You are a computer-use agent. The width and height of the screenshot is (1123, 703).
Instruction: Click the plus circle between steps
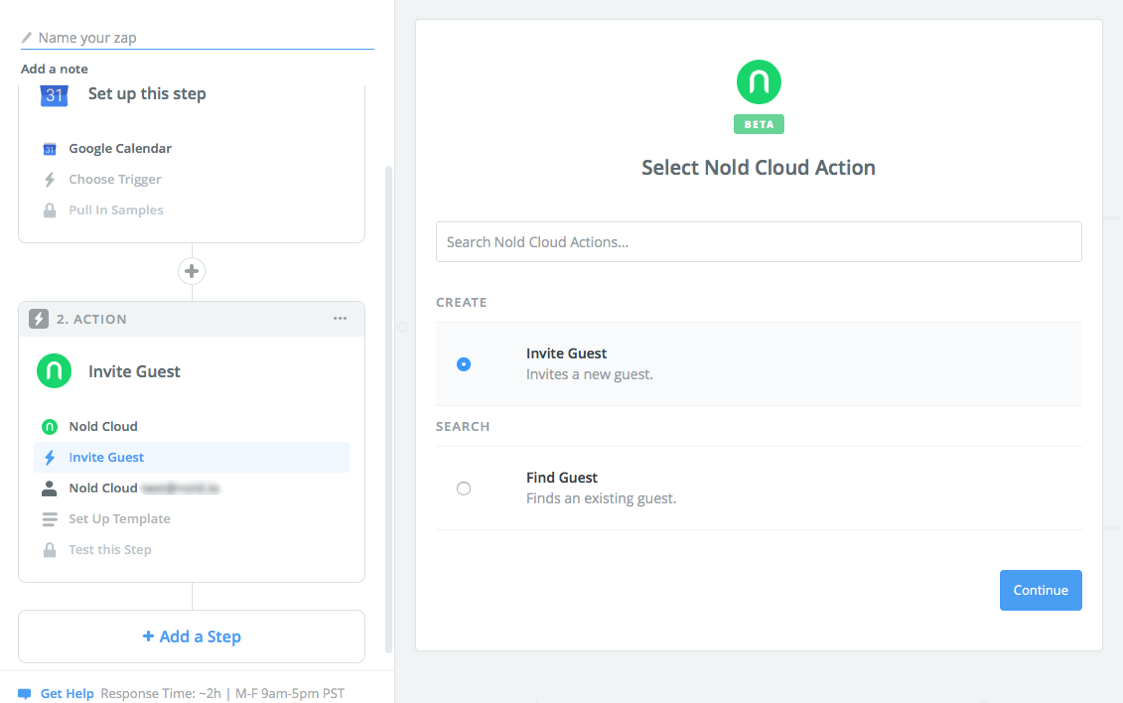[x=191, y=271]
